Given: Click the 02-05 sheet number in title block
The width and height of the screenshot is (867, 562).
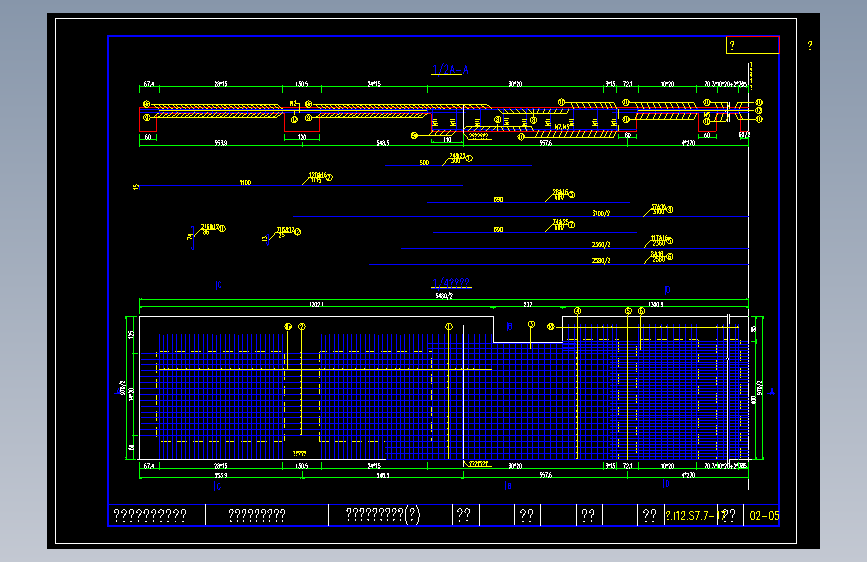Looking at the screenshot, I should (764, 516).
